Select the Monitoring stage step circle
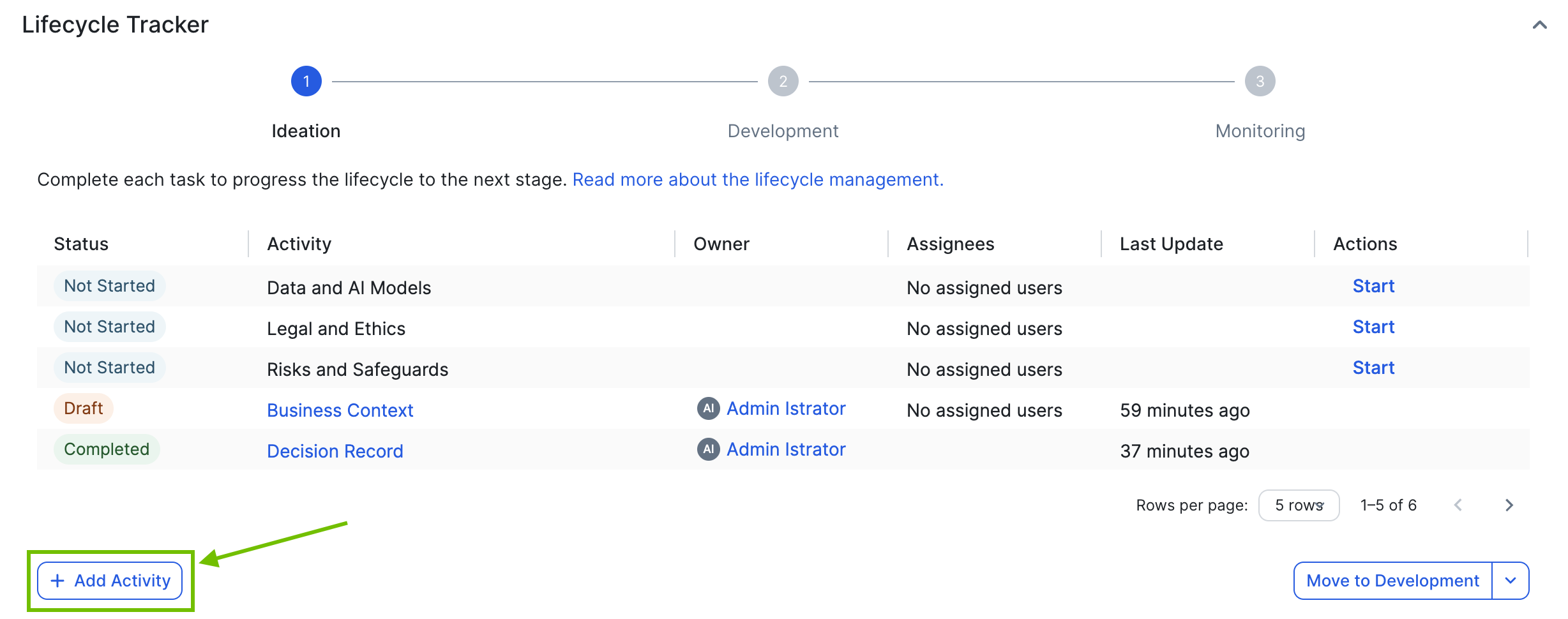 click(1259, 82)
